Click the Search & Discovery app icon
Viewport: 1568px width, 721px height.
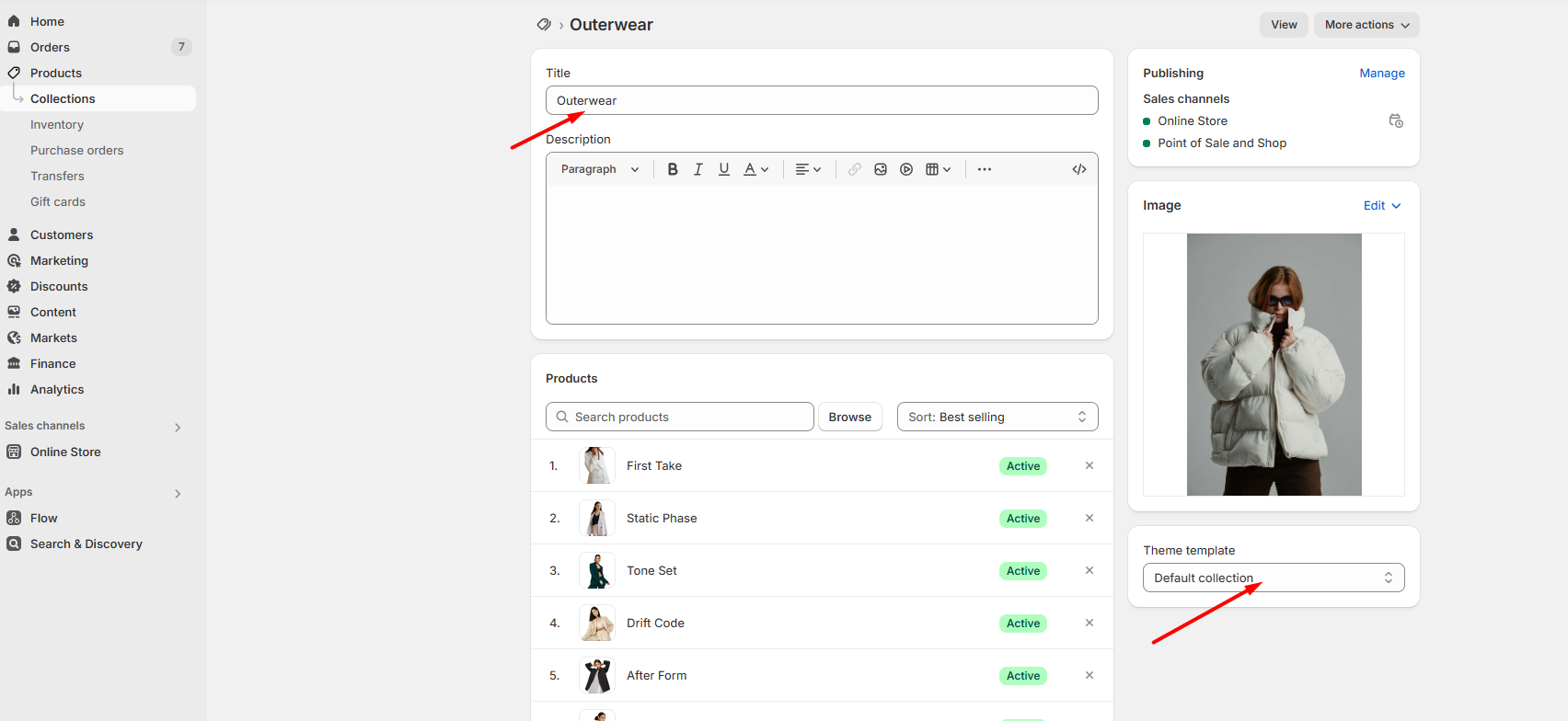coord(14,544)
